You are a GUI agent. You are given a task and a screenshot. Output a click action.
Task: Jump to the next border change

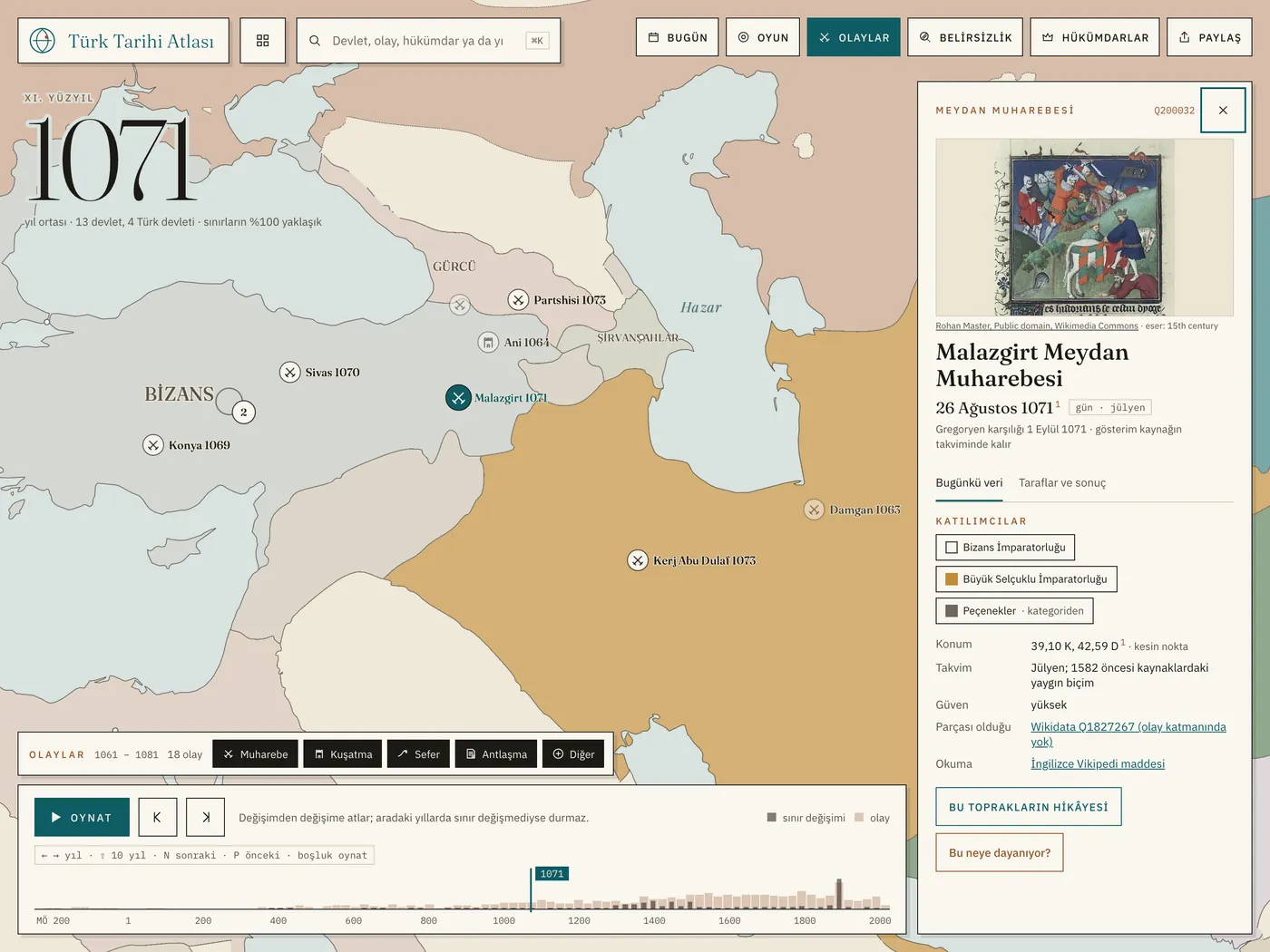coord(205,817)
